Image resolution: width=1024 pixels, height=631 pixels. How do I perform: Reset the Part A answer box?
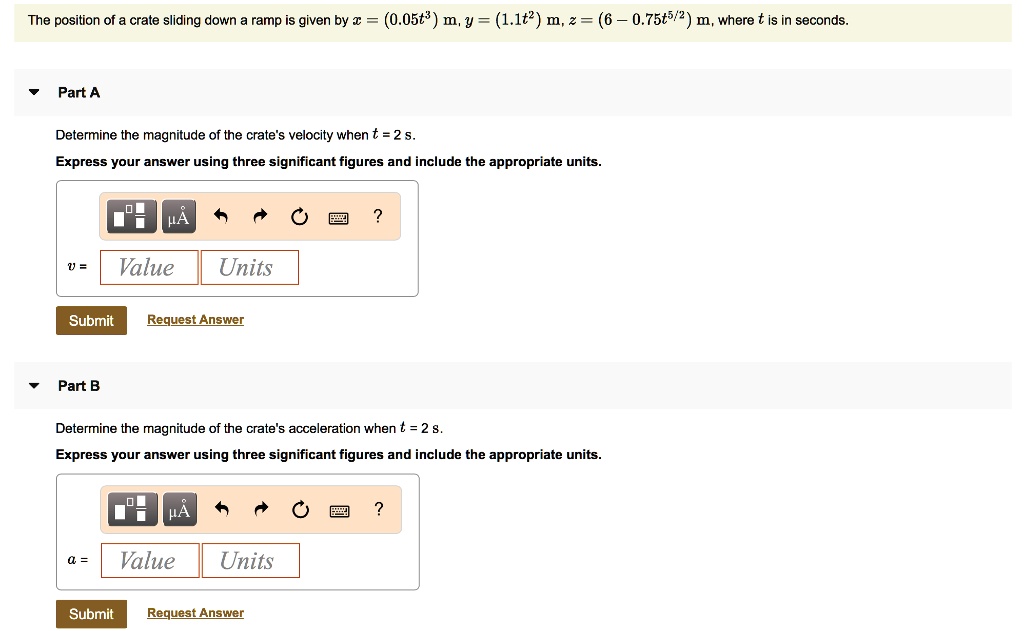click(x=299, y=216)
